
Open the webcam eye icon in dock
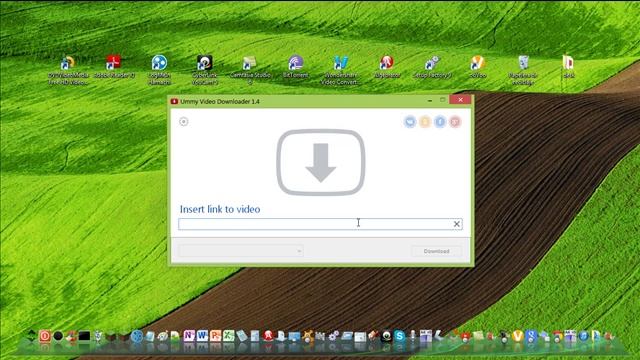(x=386, y=336)
